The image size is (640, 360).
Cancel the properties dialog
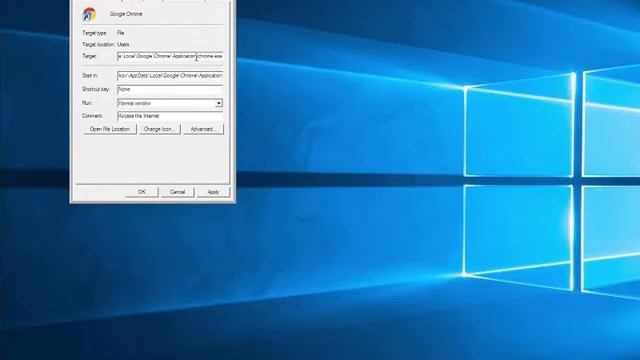(178, 192)
